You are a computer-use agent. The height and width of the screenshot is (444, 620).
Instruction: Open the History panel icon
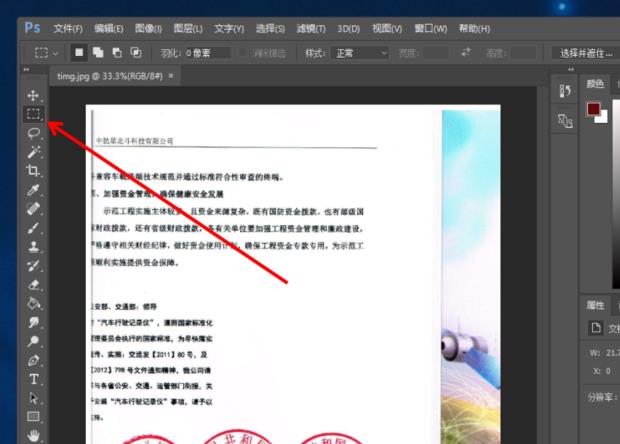coord(564,91)
